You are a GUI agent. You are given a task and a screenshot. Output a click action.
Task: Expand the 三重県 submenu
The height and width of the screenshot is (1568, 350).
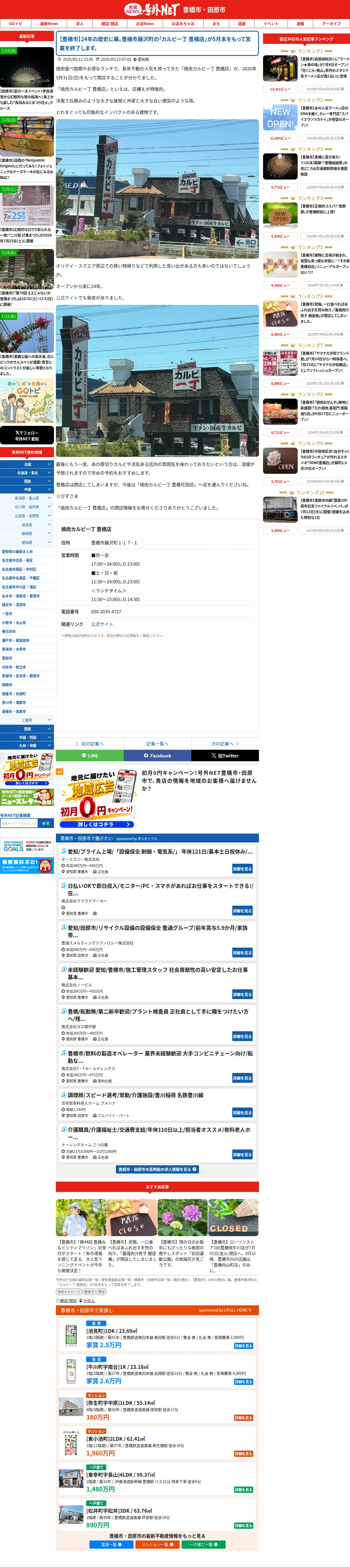point(27,720)
